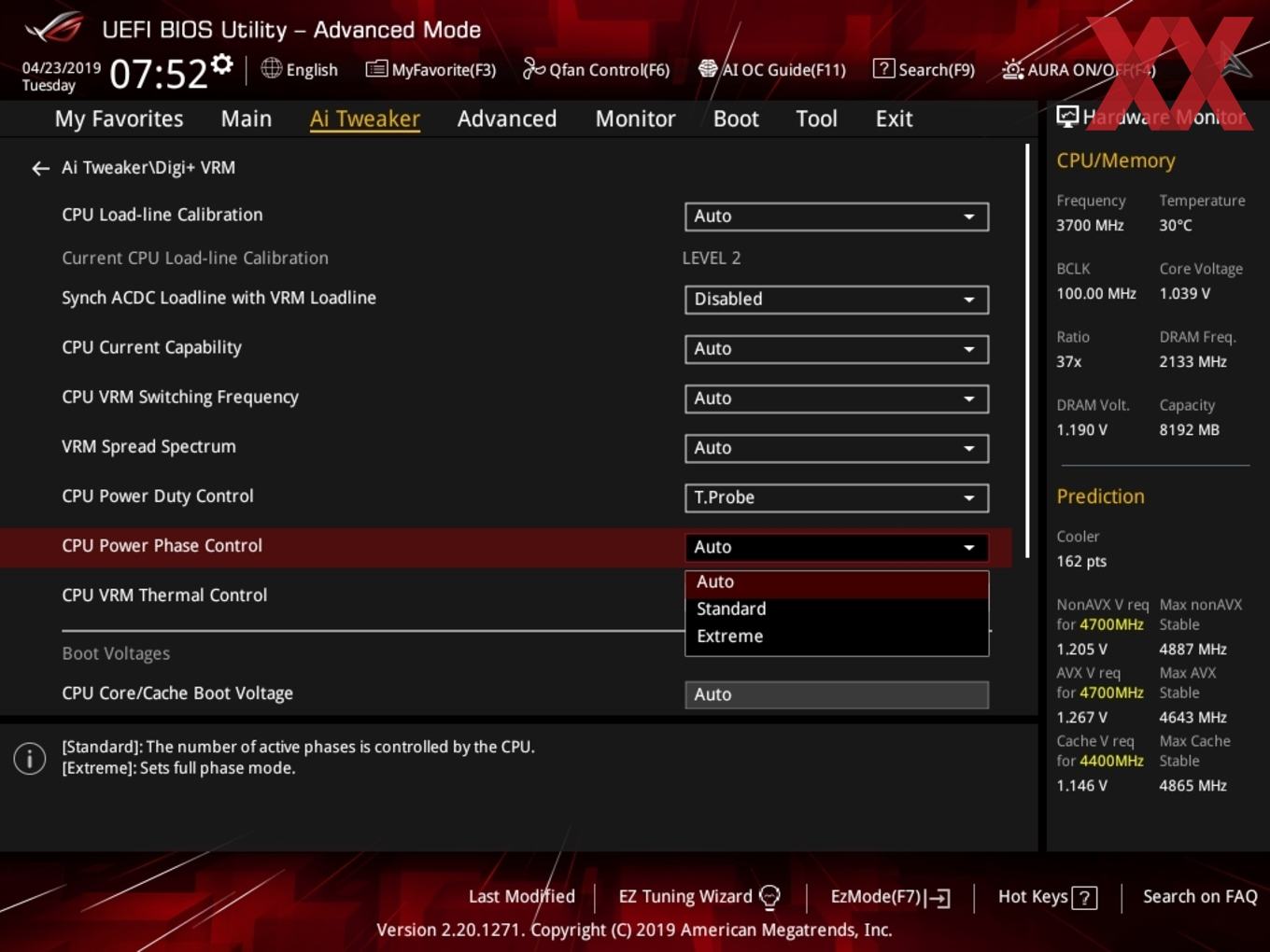Click Core Voltage 1.039 V value
Screen dimensions: 1270x952
click(x=1184, y=293)
